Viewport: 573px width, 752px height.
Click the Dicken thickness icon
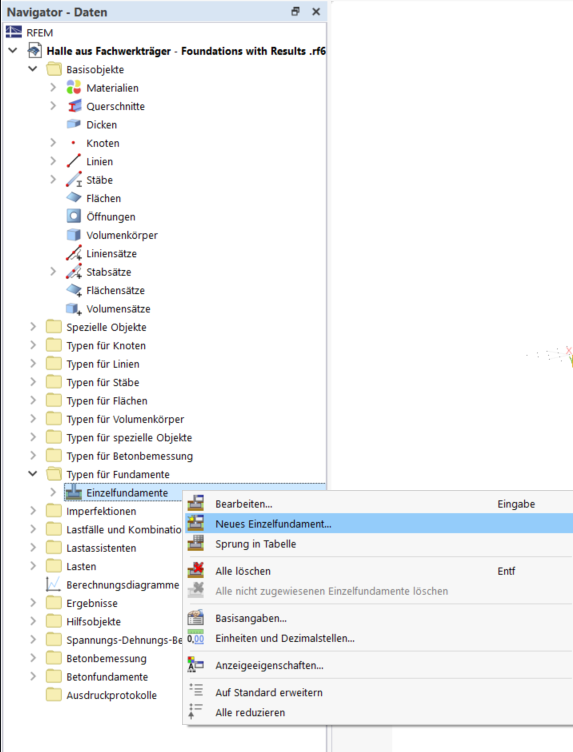(x=73, y=124)
